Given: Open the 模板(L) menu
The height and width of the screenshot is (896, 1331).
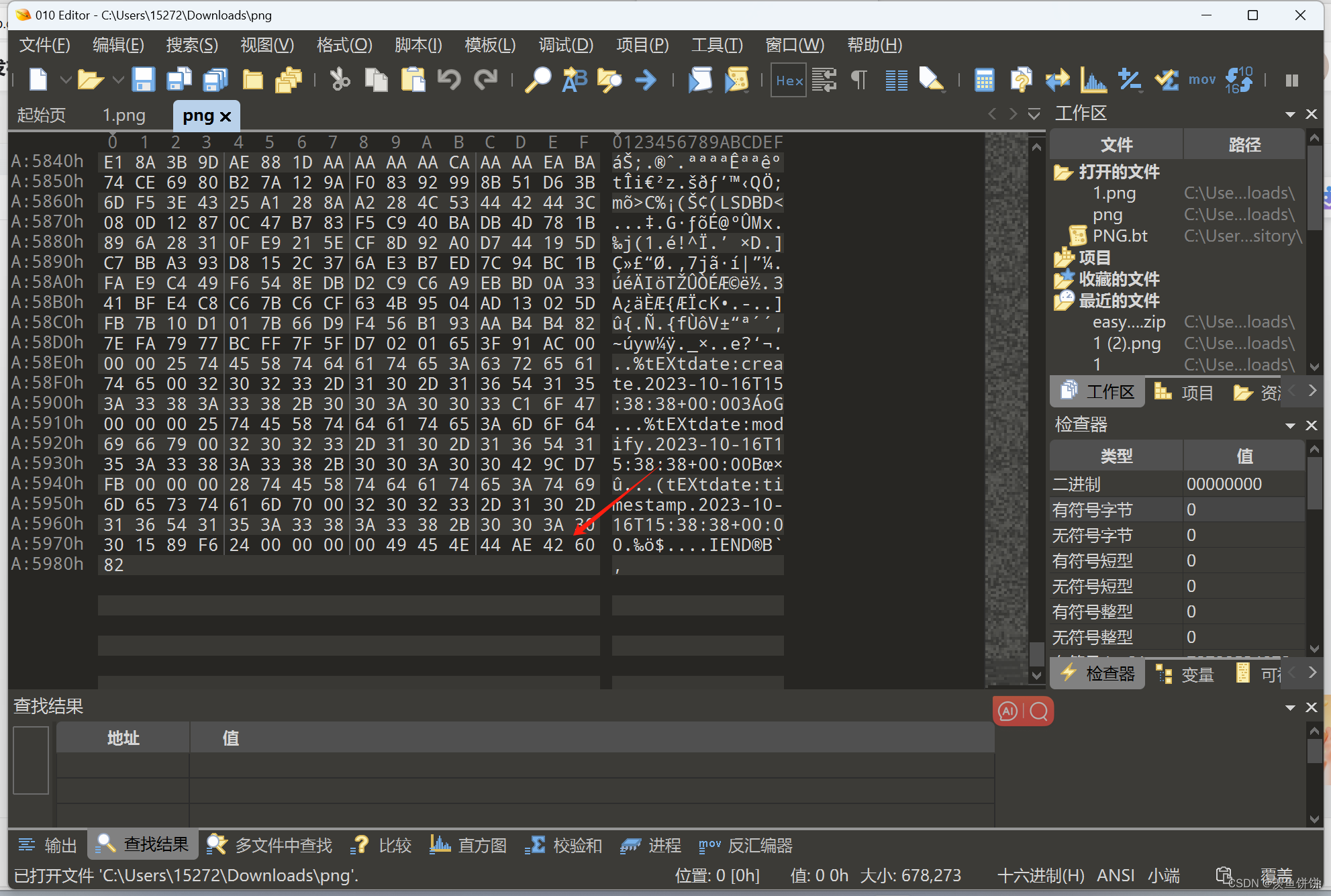Looking at the screenshot, I should [x=490, y=45].
